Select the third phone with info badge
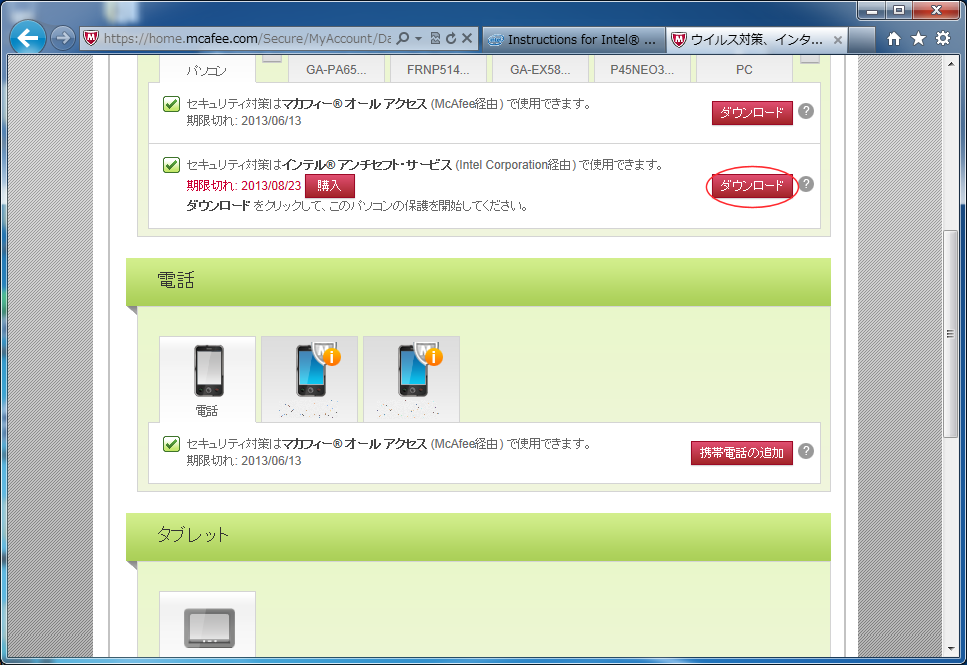This screenshot has height=665, width=967. pos(411,379)
